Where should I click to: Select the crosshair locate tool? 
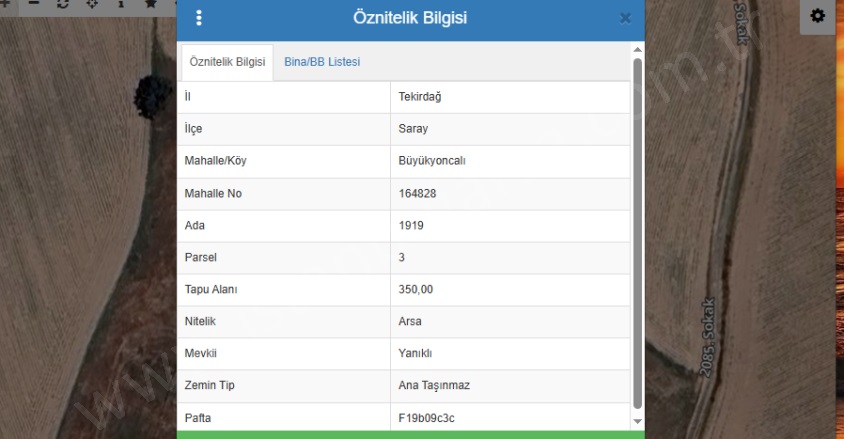93,5
